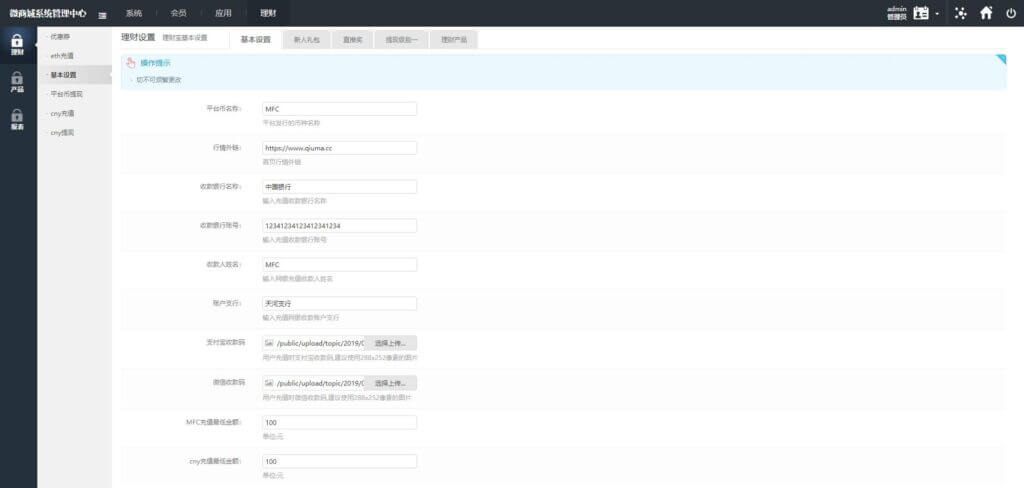The height and width of the screenshot is (488, 1024).
Task: Click the 平台币名称 input field
Action: click(x=339, y=108)
